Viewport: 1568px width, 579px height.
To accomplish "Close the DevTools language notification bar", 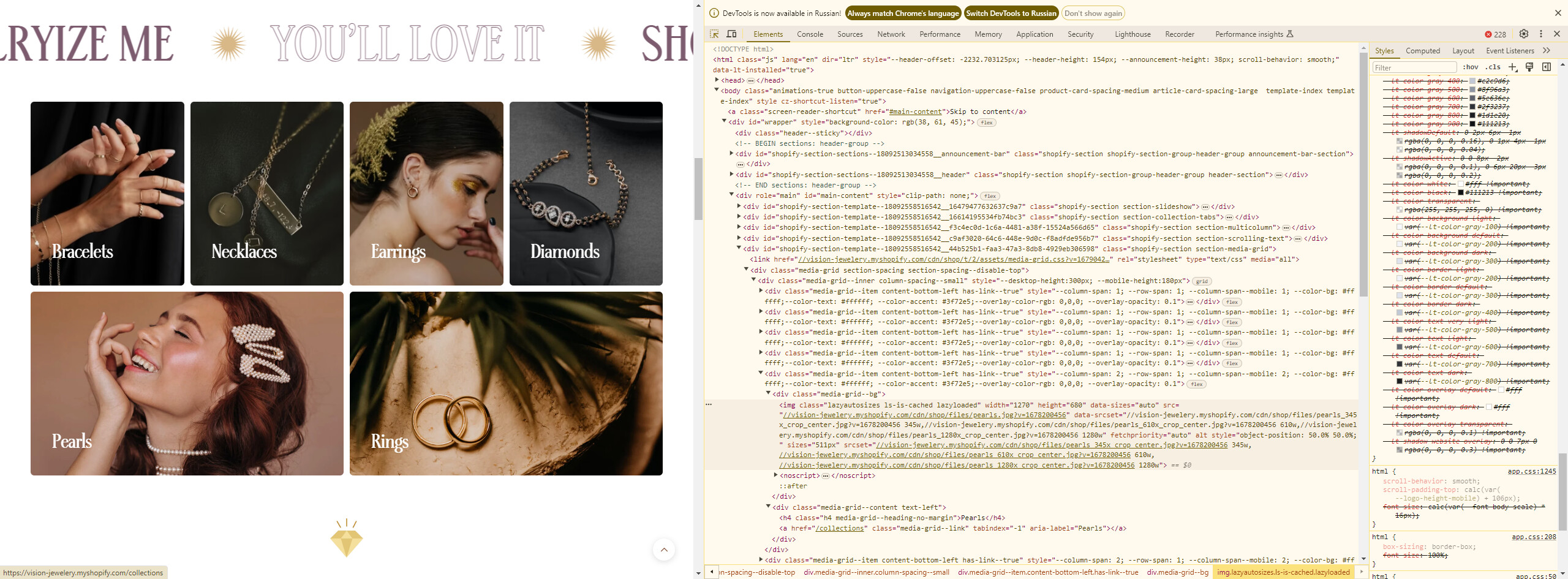I will click(x=1558, y=13).
